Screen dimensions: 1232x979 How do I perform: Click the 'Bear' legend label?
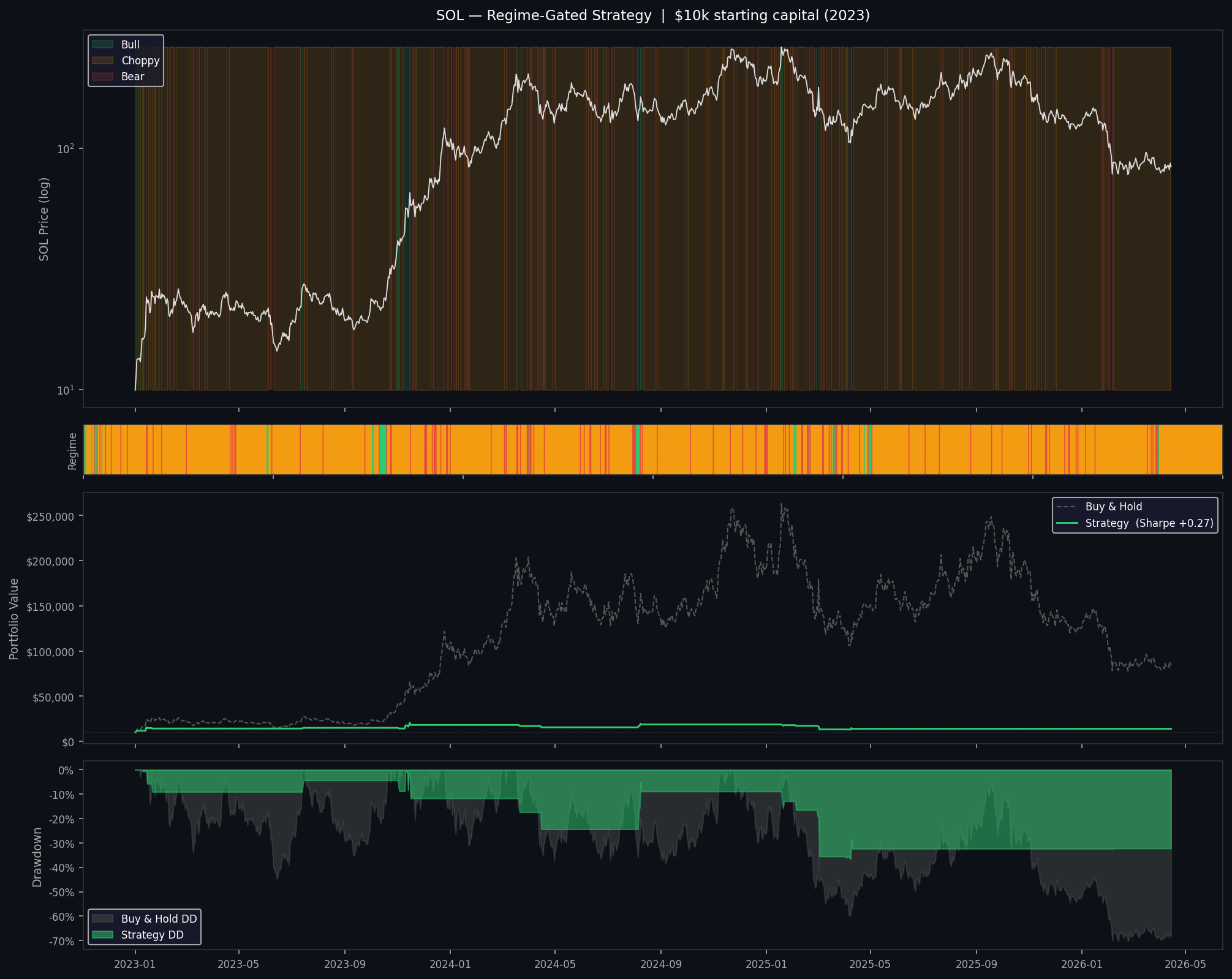tap(133, 77)
